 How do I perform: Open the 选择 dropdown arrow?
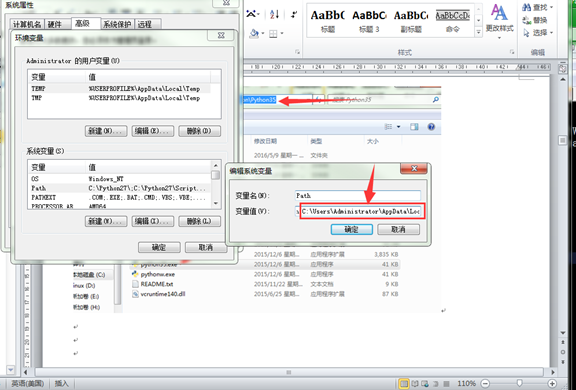pos(551,33)
